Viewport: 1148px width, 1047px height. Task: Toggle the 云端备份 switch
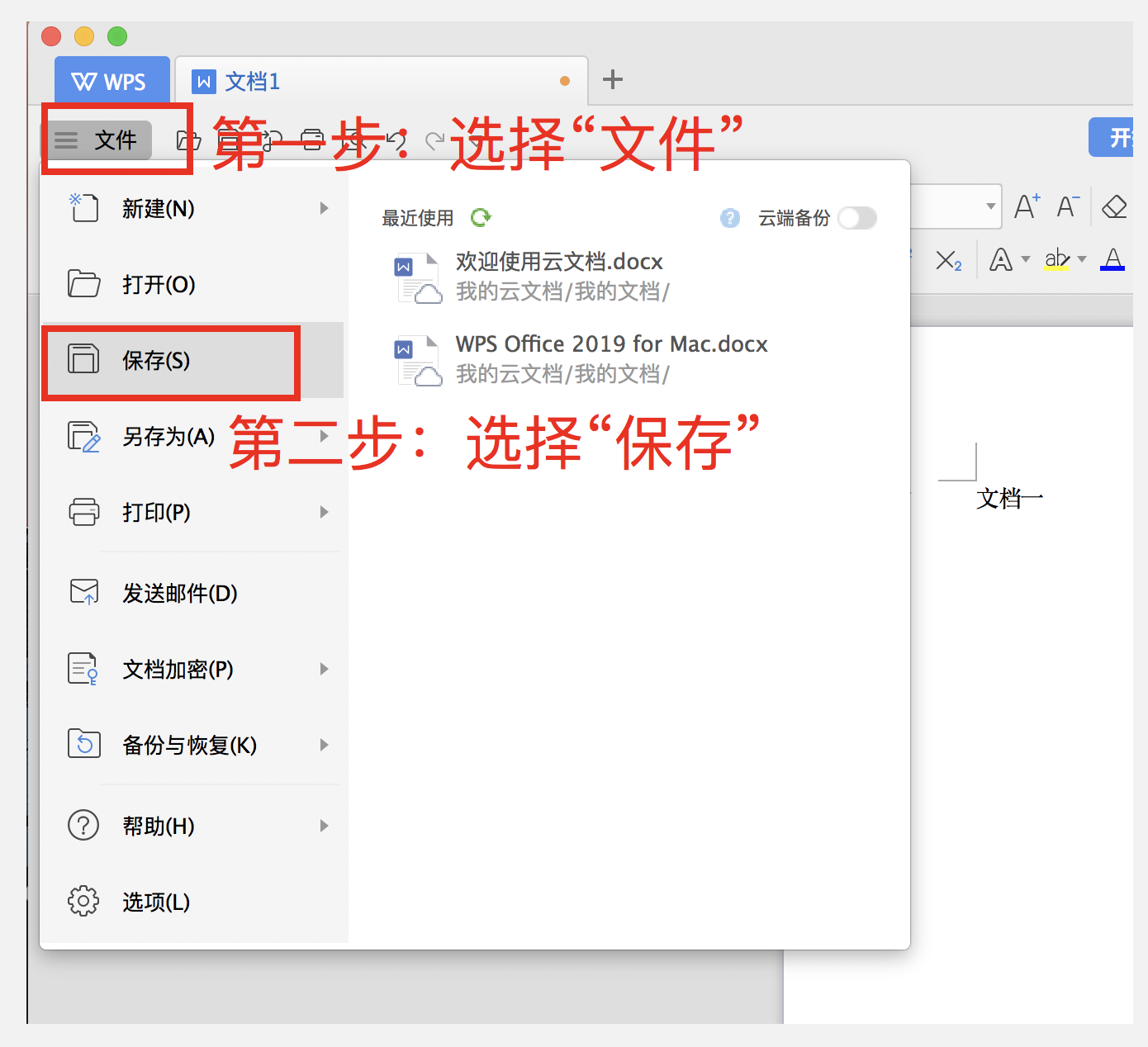(x=856, y=218)
